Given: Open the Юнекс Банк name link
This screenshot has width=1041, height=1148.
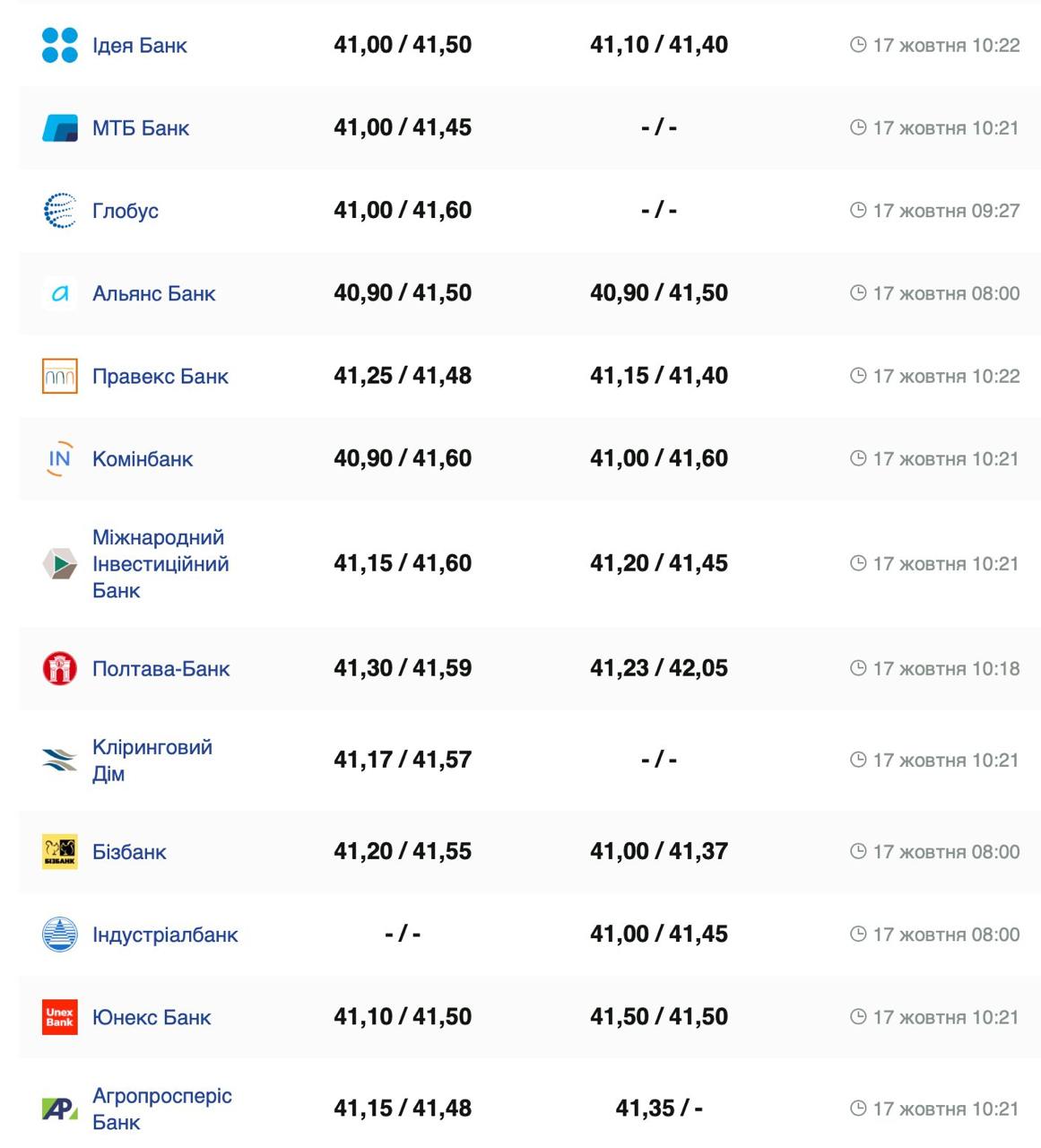Looking at the screenshot, I should point(152,1018).
